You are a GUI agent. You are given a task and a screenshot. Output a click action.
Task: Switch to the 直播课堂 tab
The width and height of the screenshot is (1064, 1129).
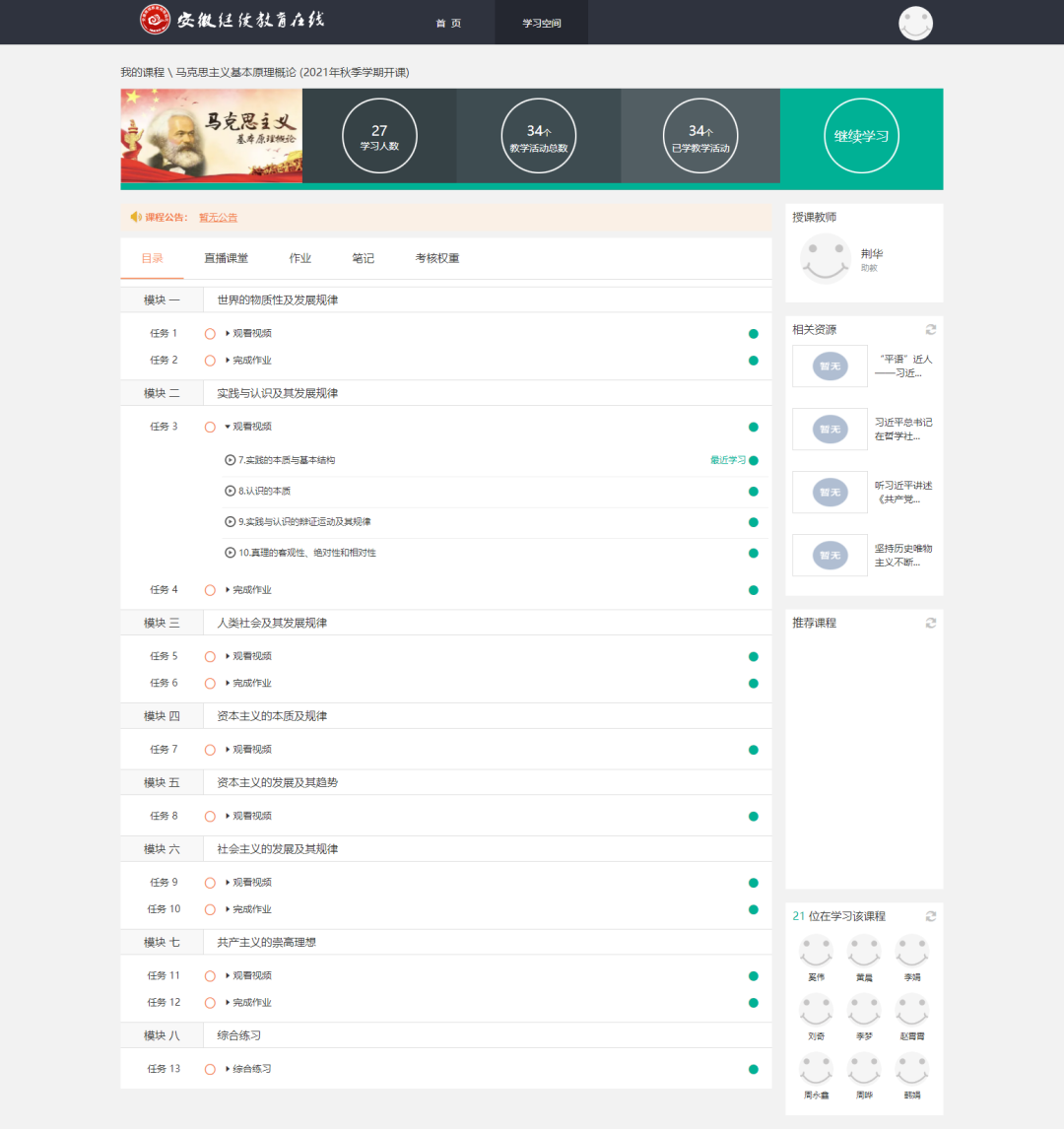[226, 258]
